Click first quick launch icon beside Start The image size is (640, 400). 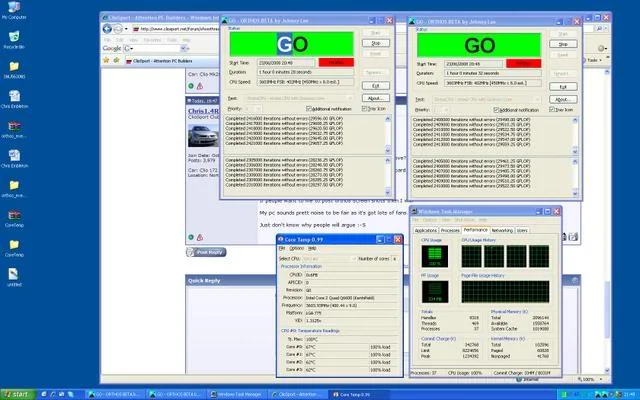(44, 394)
